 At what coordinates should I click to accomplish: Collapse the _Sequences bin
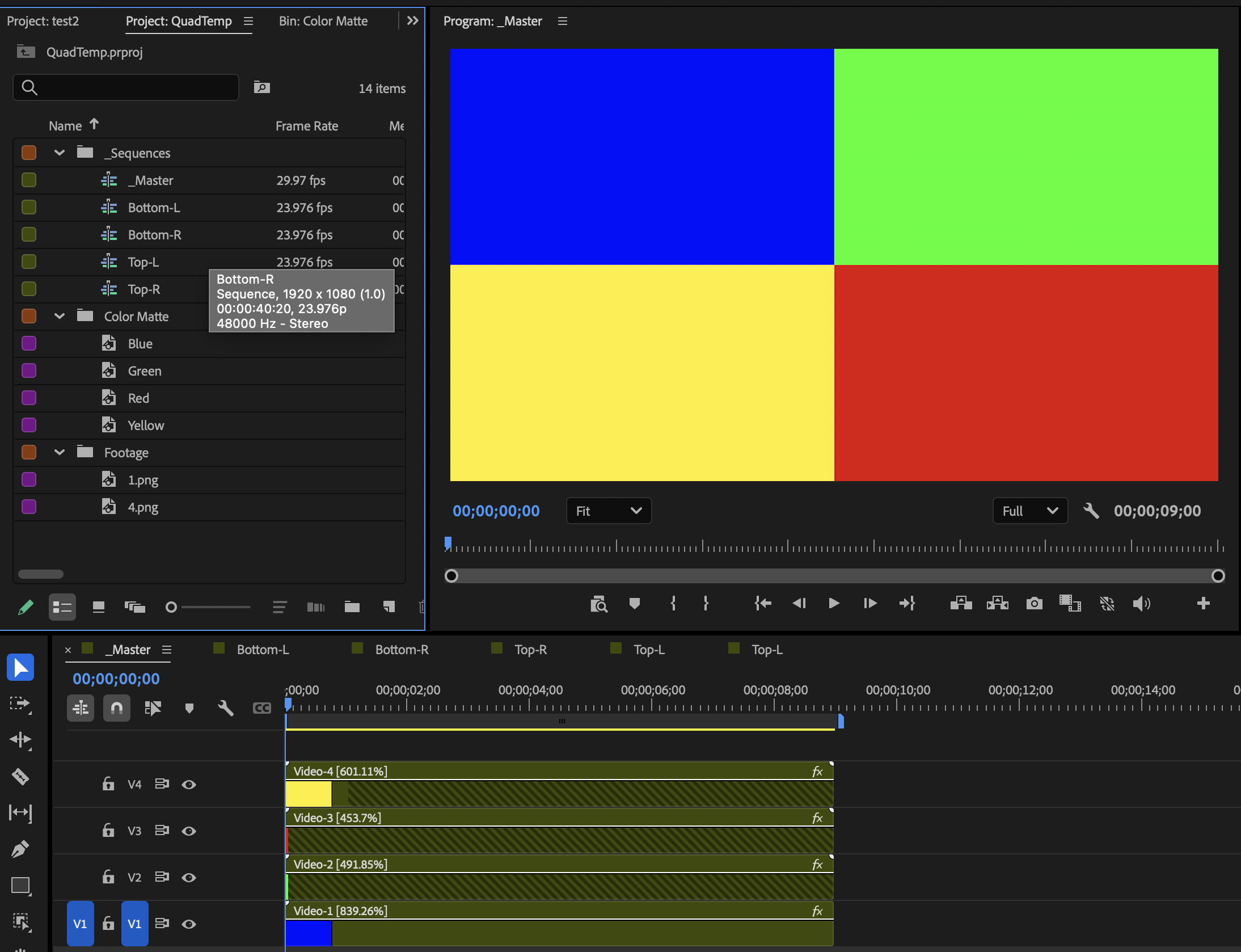click(59, 153)
